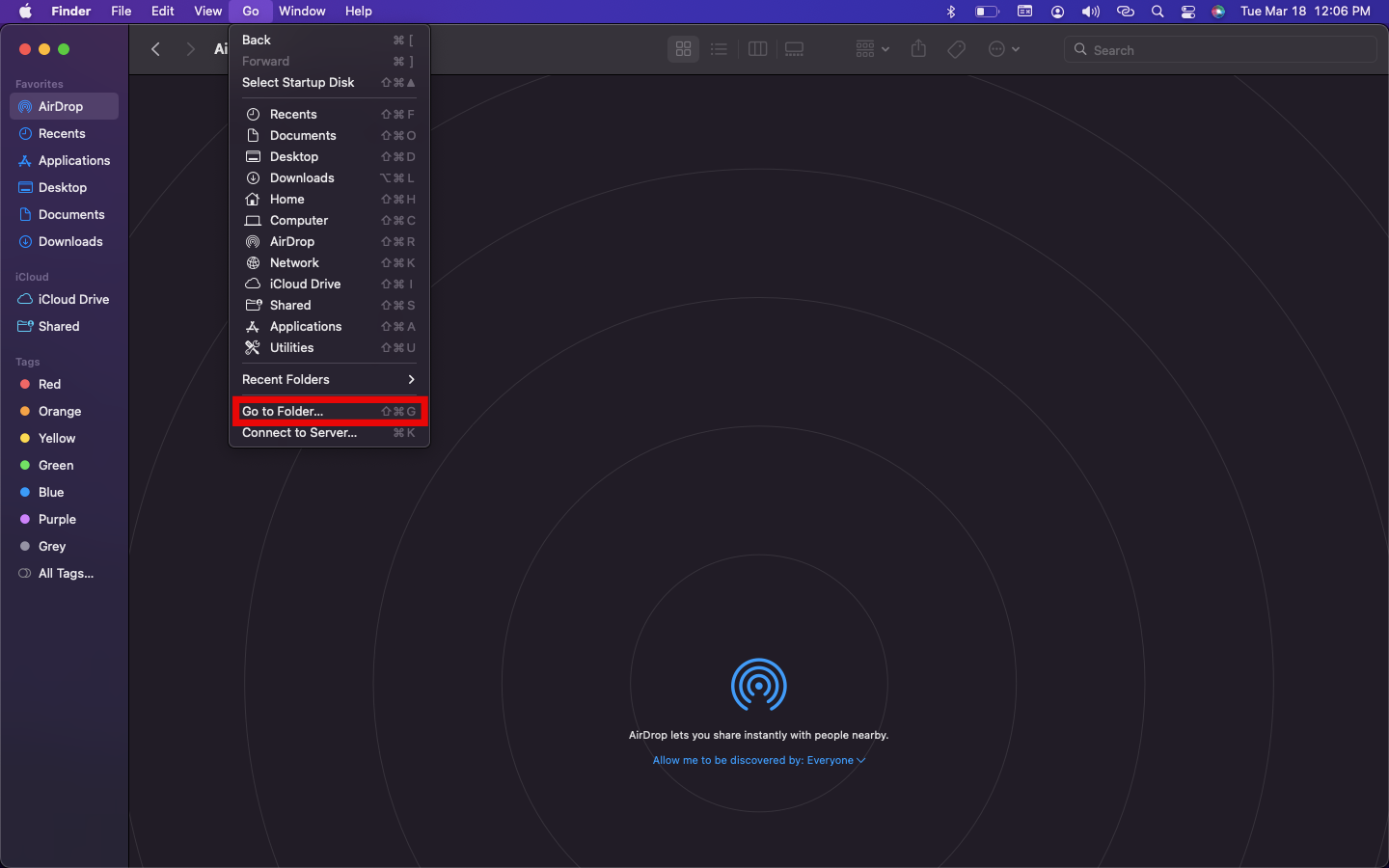Image resolution: width=1389 pixels, height=868 pixels.
Task: Click inside the Finder Search field
Action: tap(1220, 49)
